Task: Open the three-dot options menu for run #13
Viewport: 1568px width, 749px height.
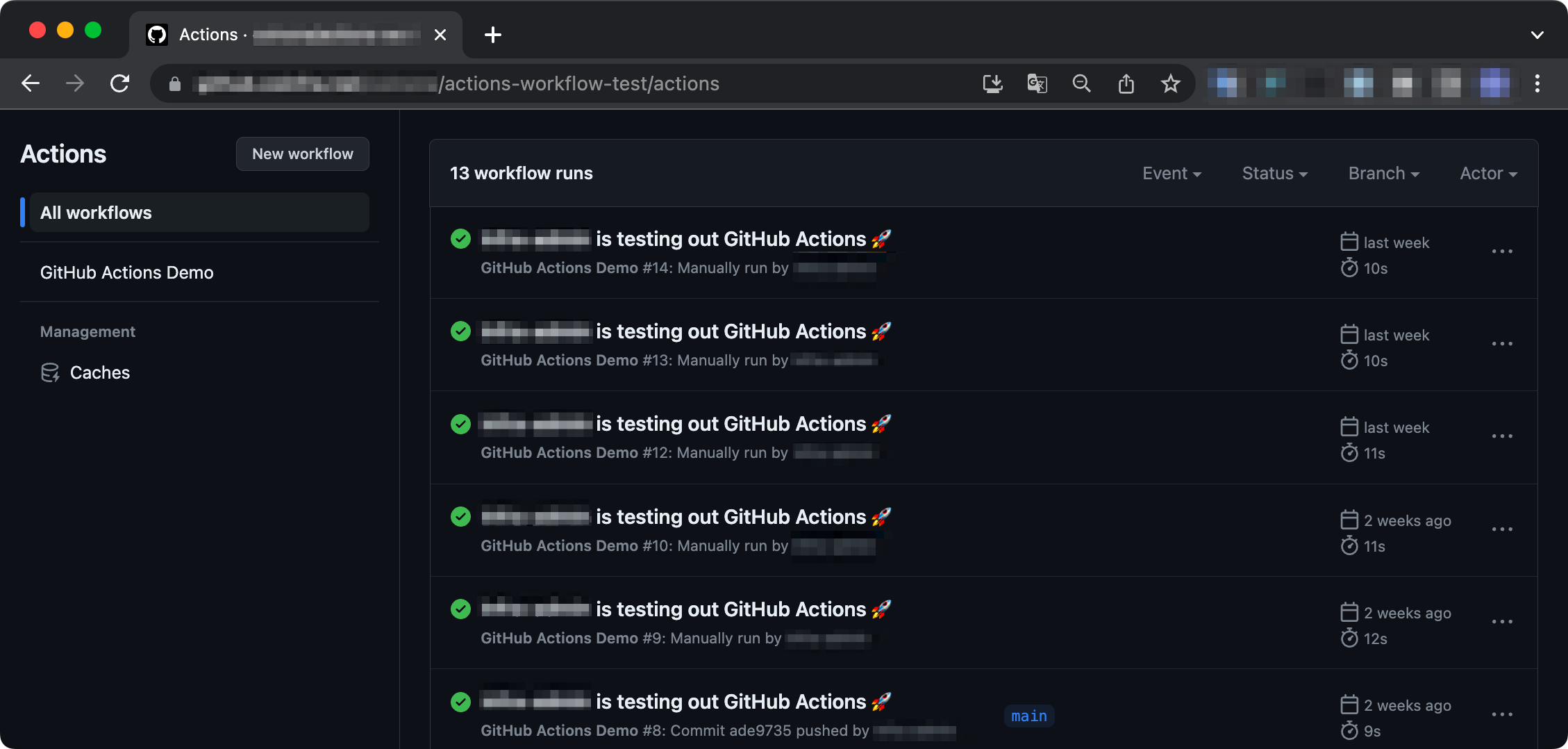Action: click(1502, 344)
